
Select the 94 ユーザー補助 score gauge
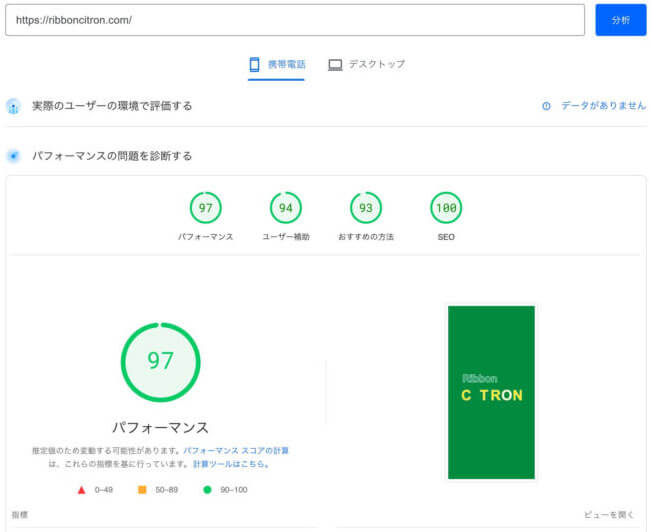[x=286, y=208]
